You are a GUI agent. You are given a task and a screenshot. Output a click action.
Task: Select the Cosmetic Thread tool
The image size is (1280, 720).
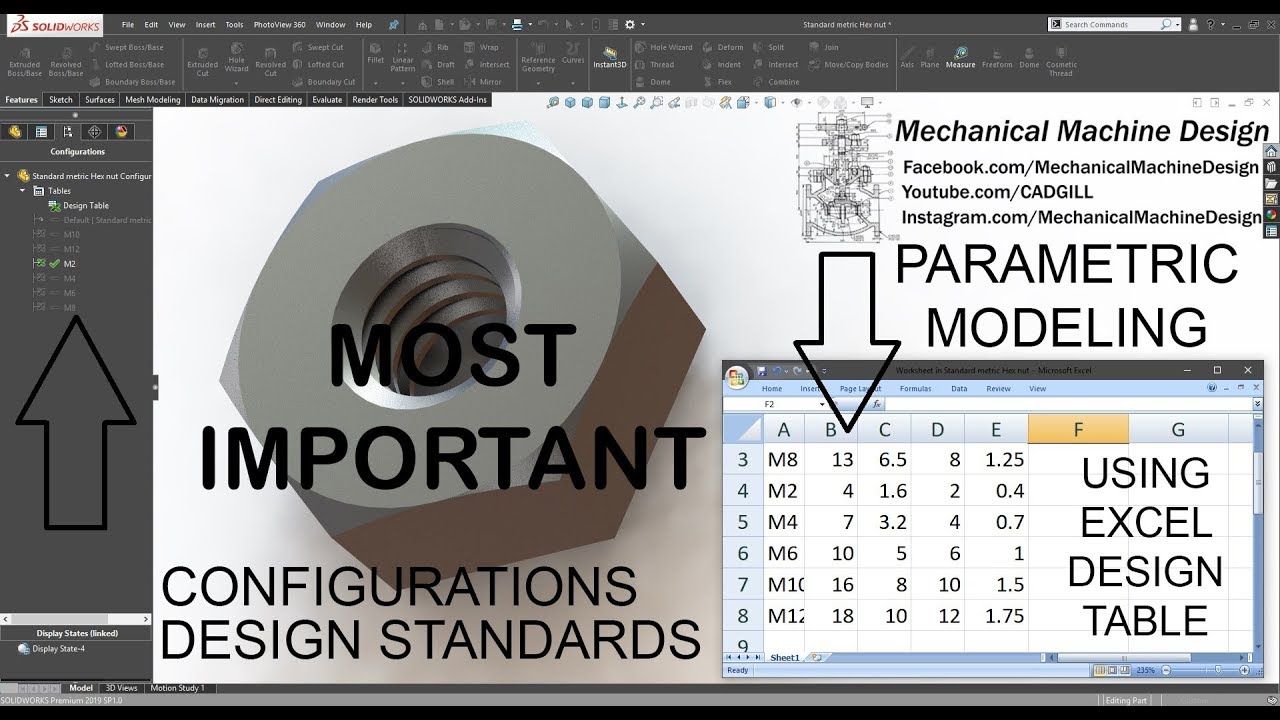pos(1061,60)
